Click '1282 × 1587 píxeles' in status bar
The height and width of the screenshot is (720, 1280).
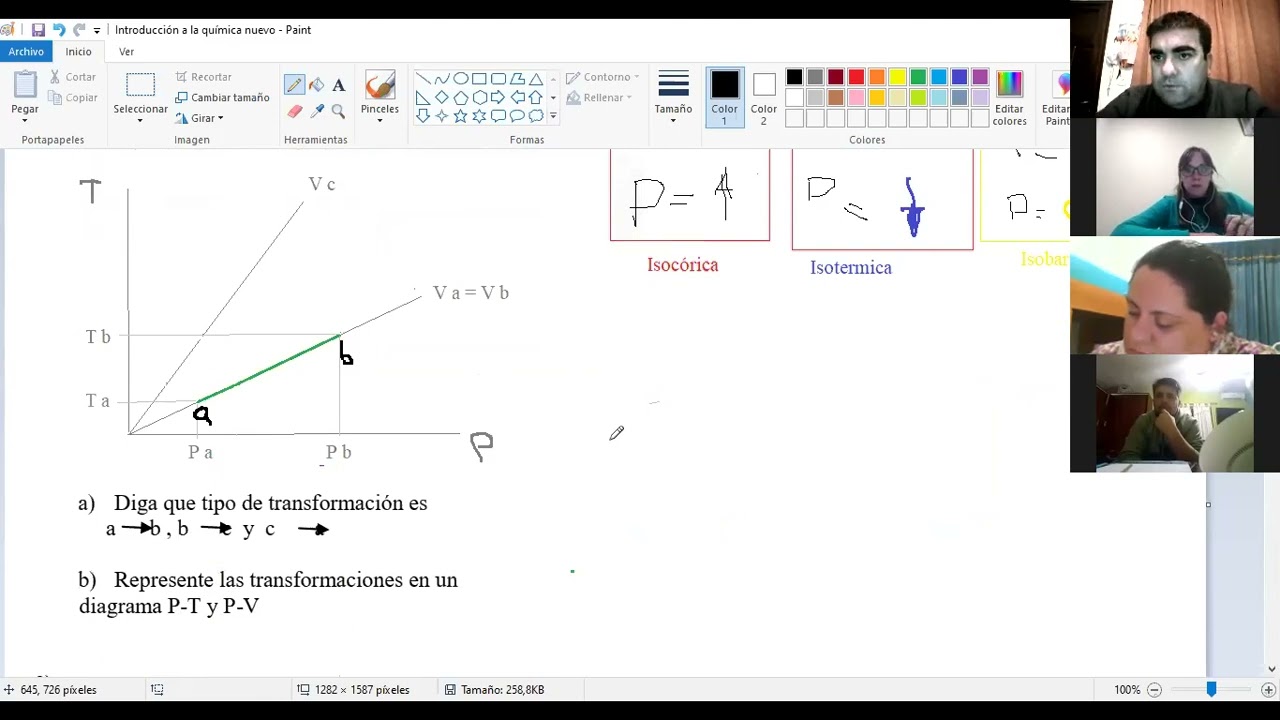361,690
